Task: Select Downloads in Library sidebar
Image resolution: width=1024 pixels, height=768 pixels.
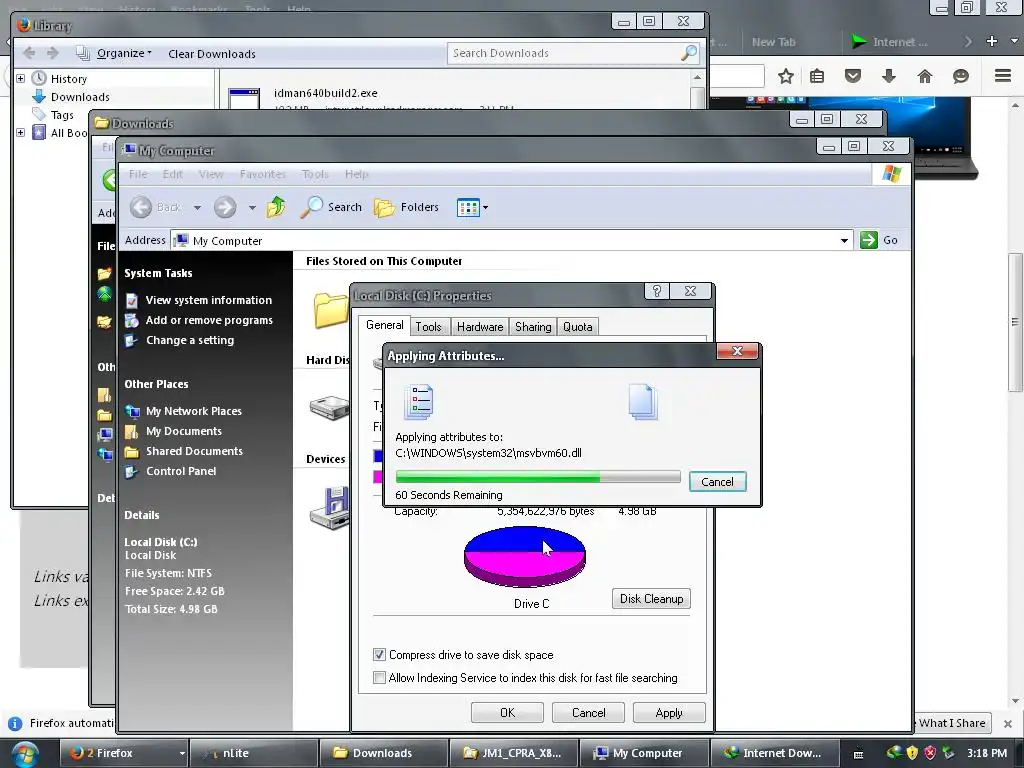Action: coord(80,97)
